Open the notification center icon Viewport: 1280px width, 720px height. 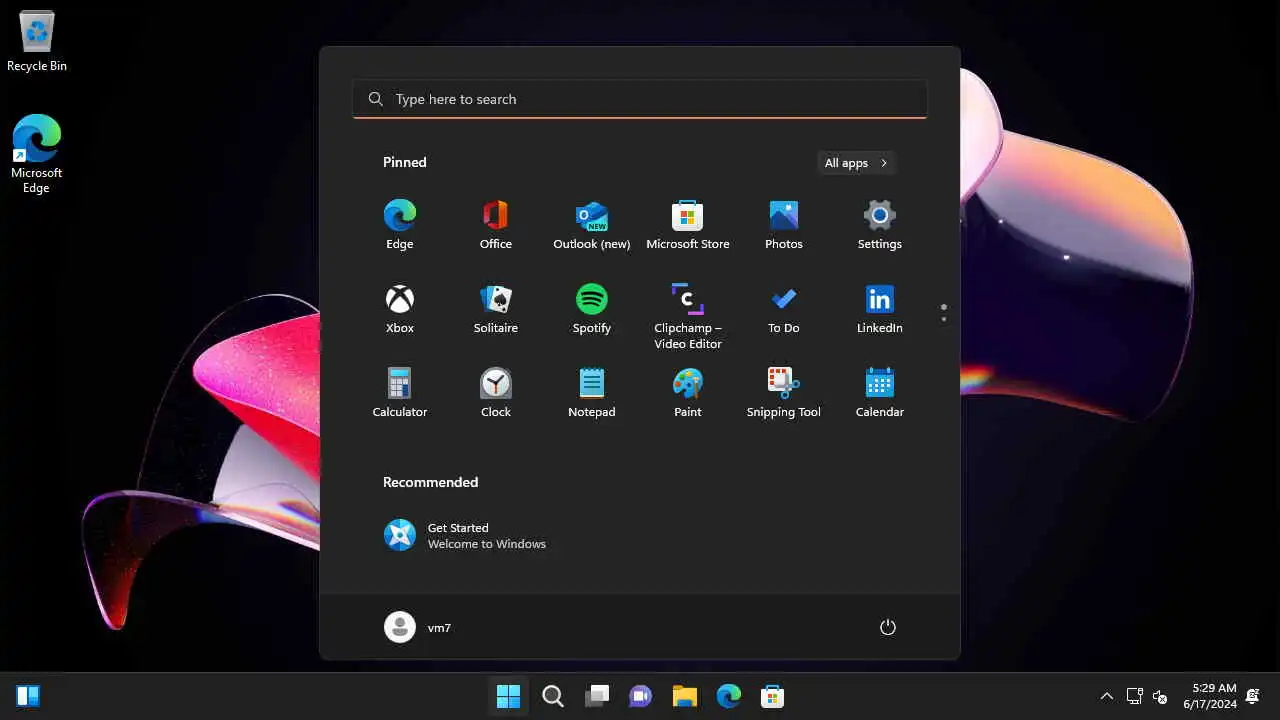1253,696
